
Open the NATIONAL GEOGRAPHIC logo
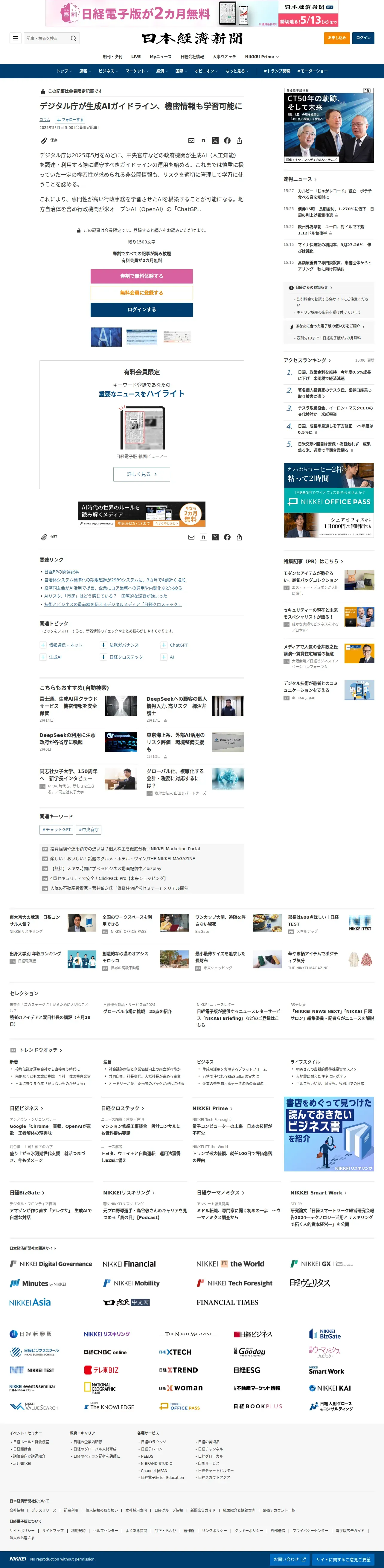tap(100, 1389)
